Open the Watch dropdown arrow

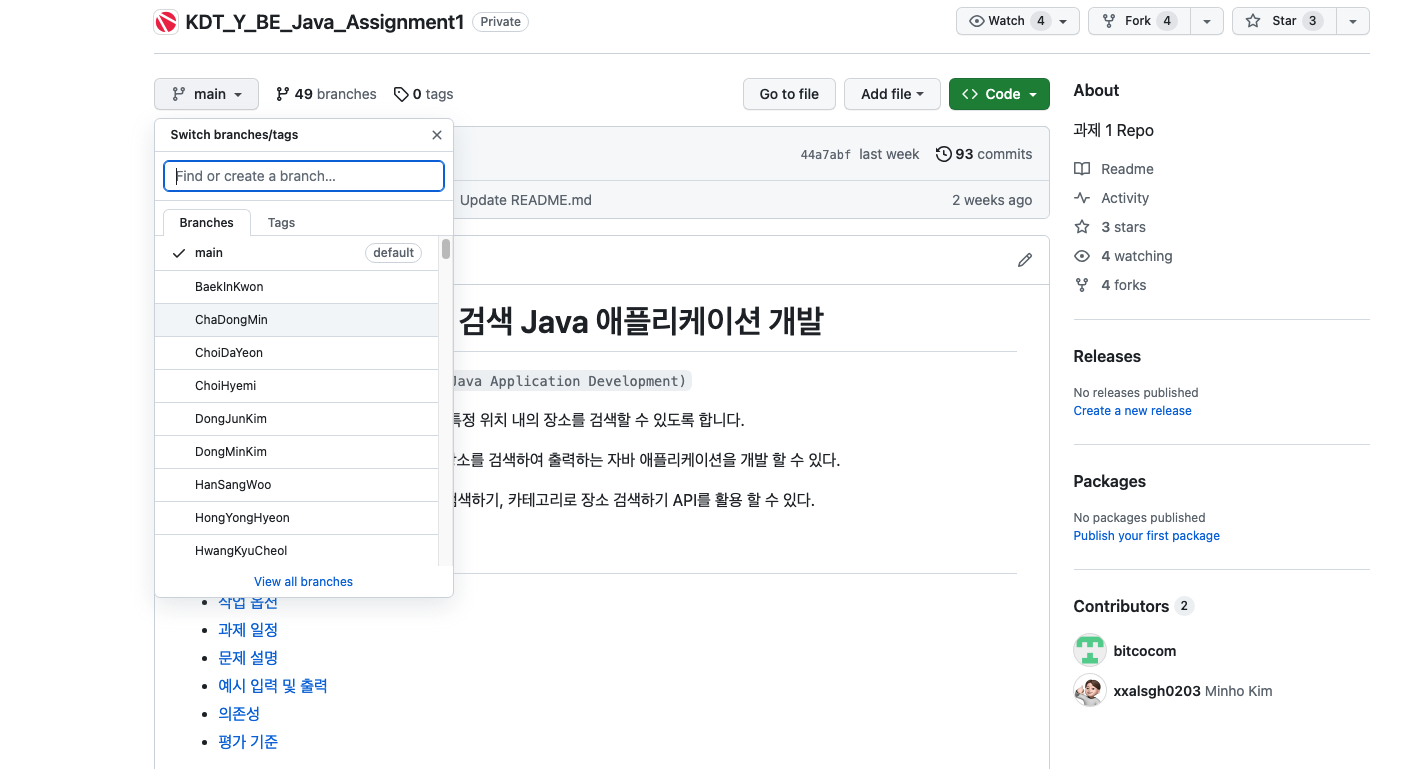1063,21
